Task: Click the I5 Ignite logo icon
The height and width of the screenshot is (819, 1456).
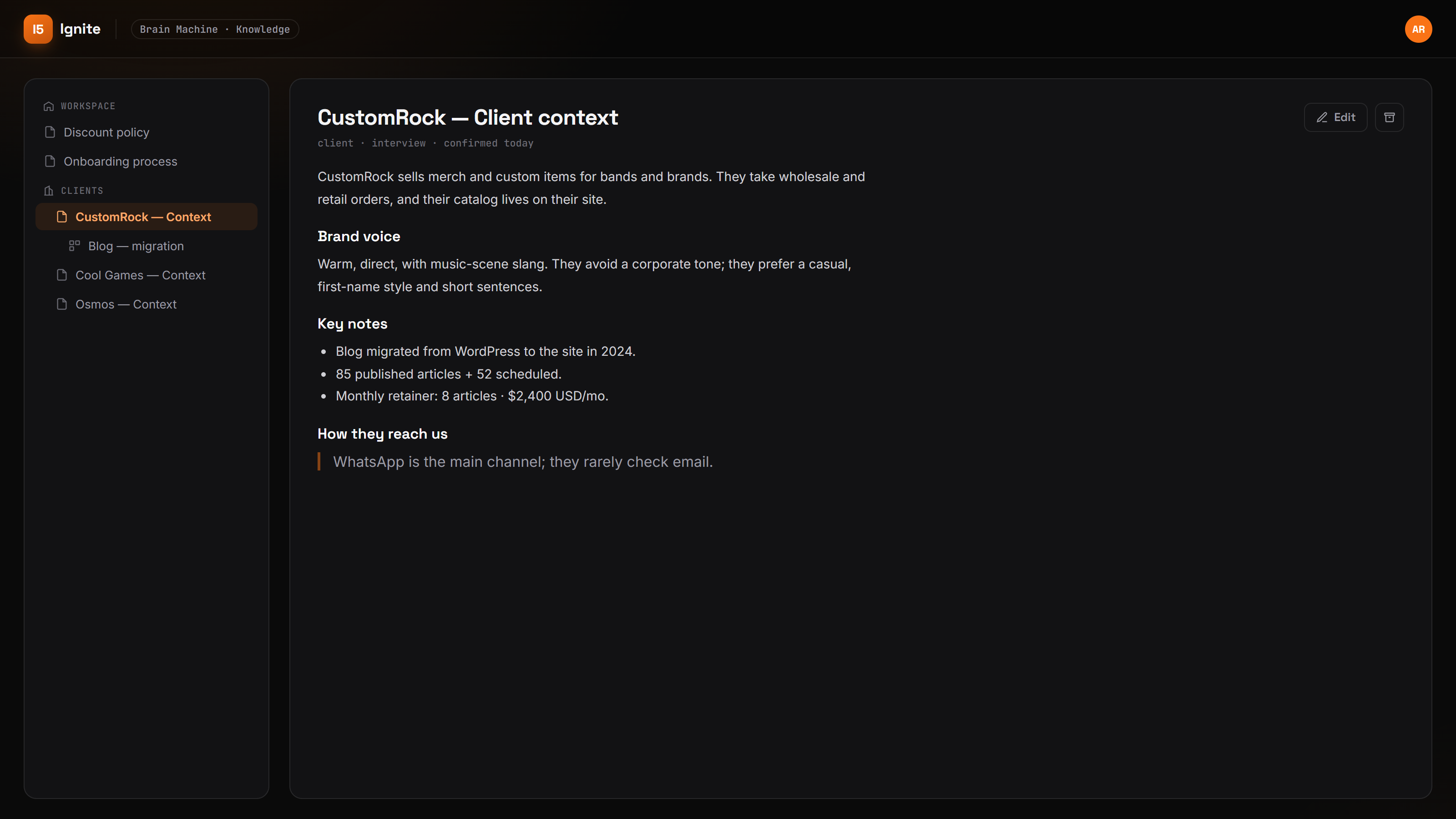Action: point(38,29)
